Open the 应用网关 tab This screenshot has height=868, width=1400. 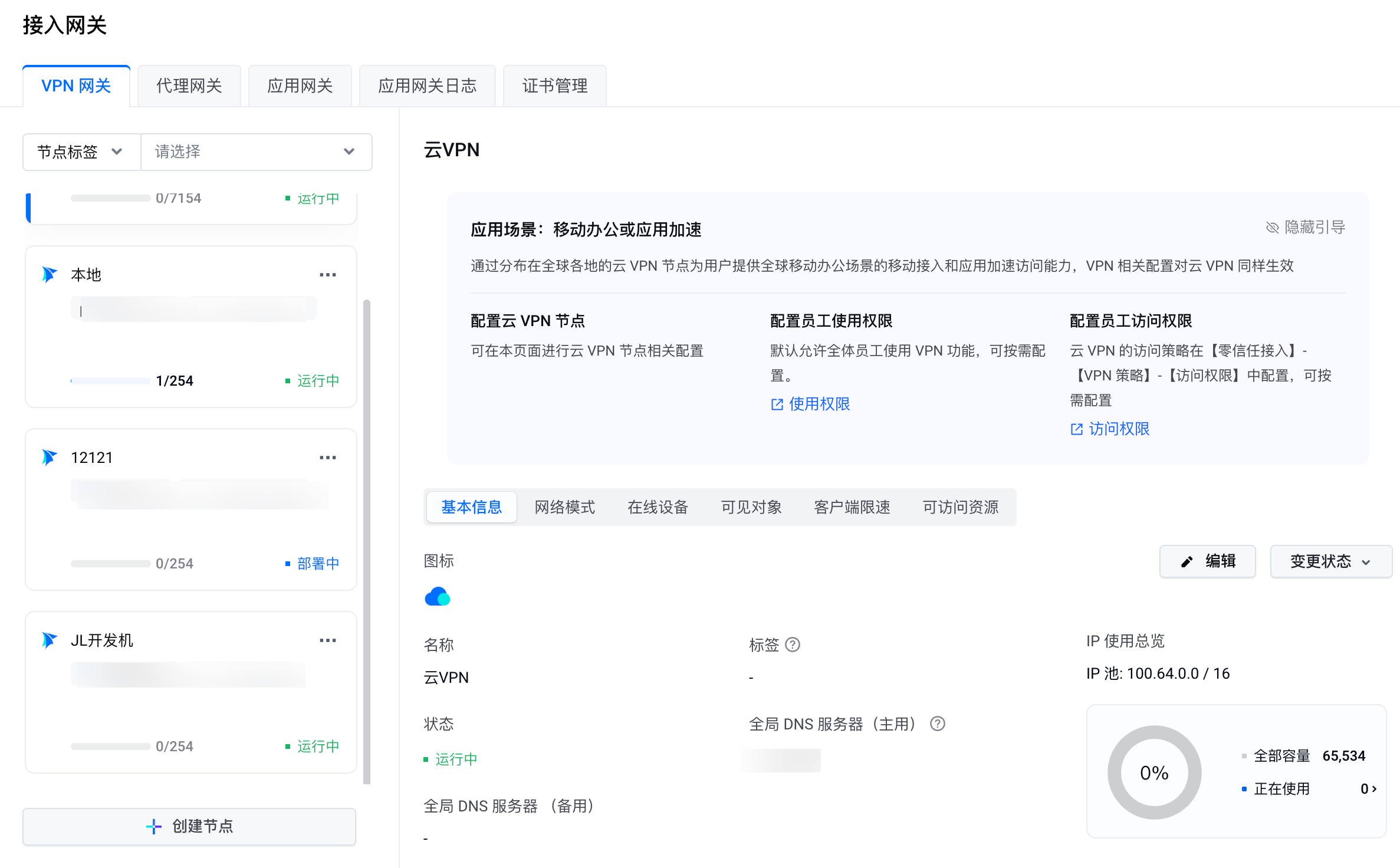300,86
